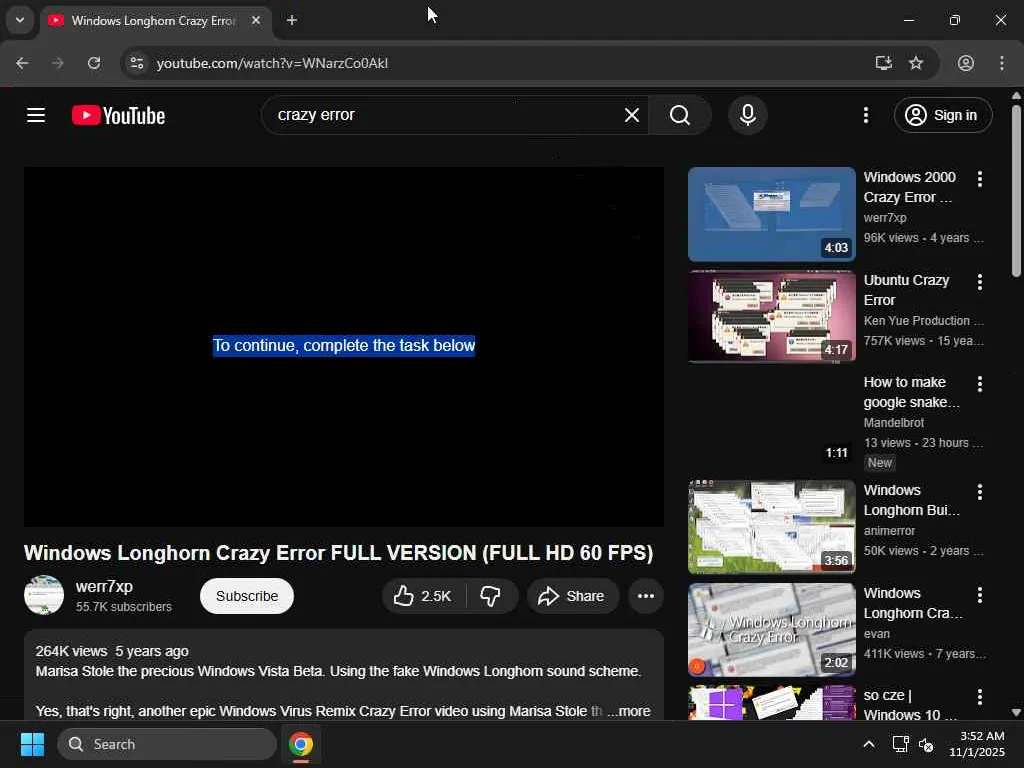This screenshot has width=1024, height=768.
Task: Open options for animerror Longhorn video
Action: coord(980,492)
